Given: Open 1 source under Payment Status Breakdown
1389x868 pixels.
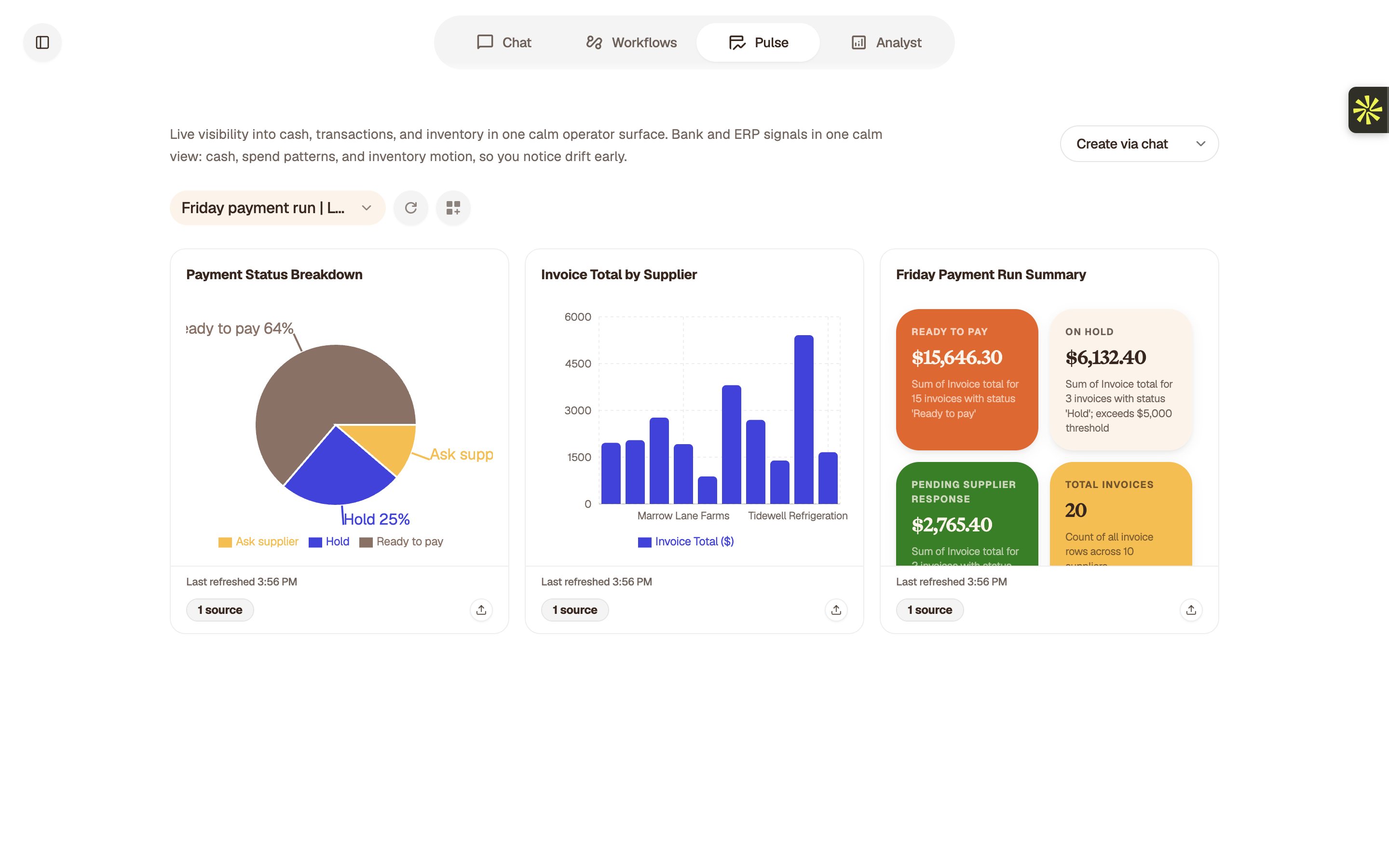Looking at the screenshot, I should coord(220,610).
